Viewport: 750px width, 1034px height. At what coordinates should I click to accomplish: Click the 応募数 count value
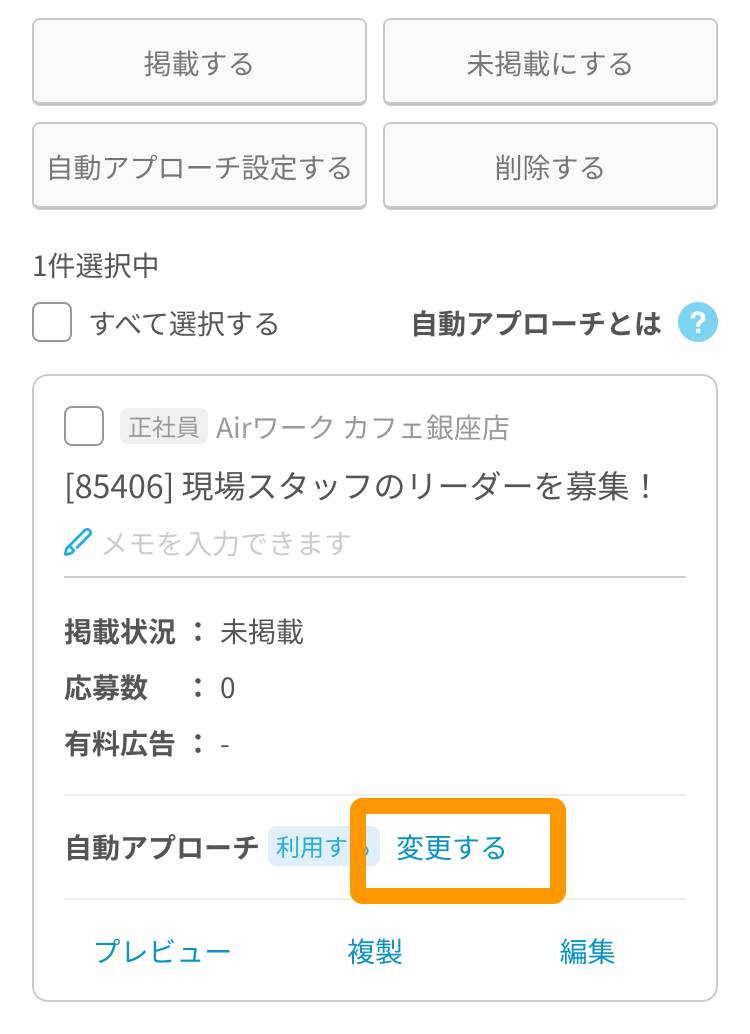pyautogui.click(x=228, y=688)
